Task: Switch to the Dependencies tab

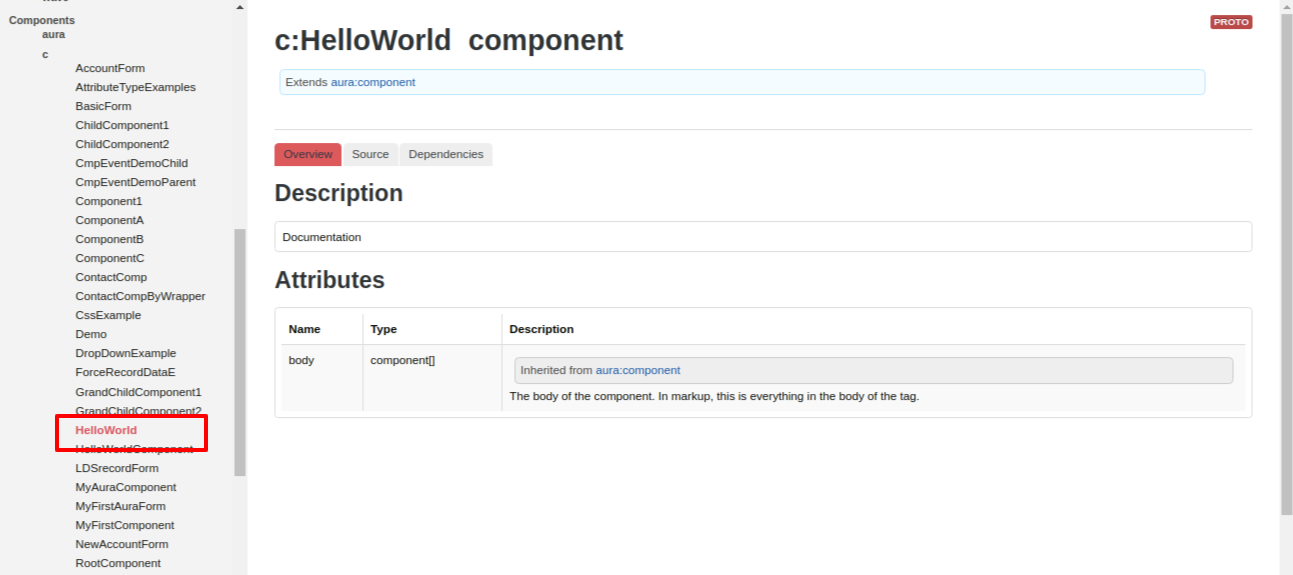Action: (445, 155)
